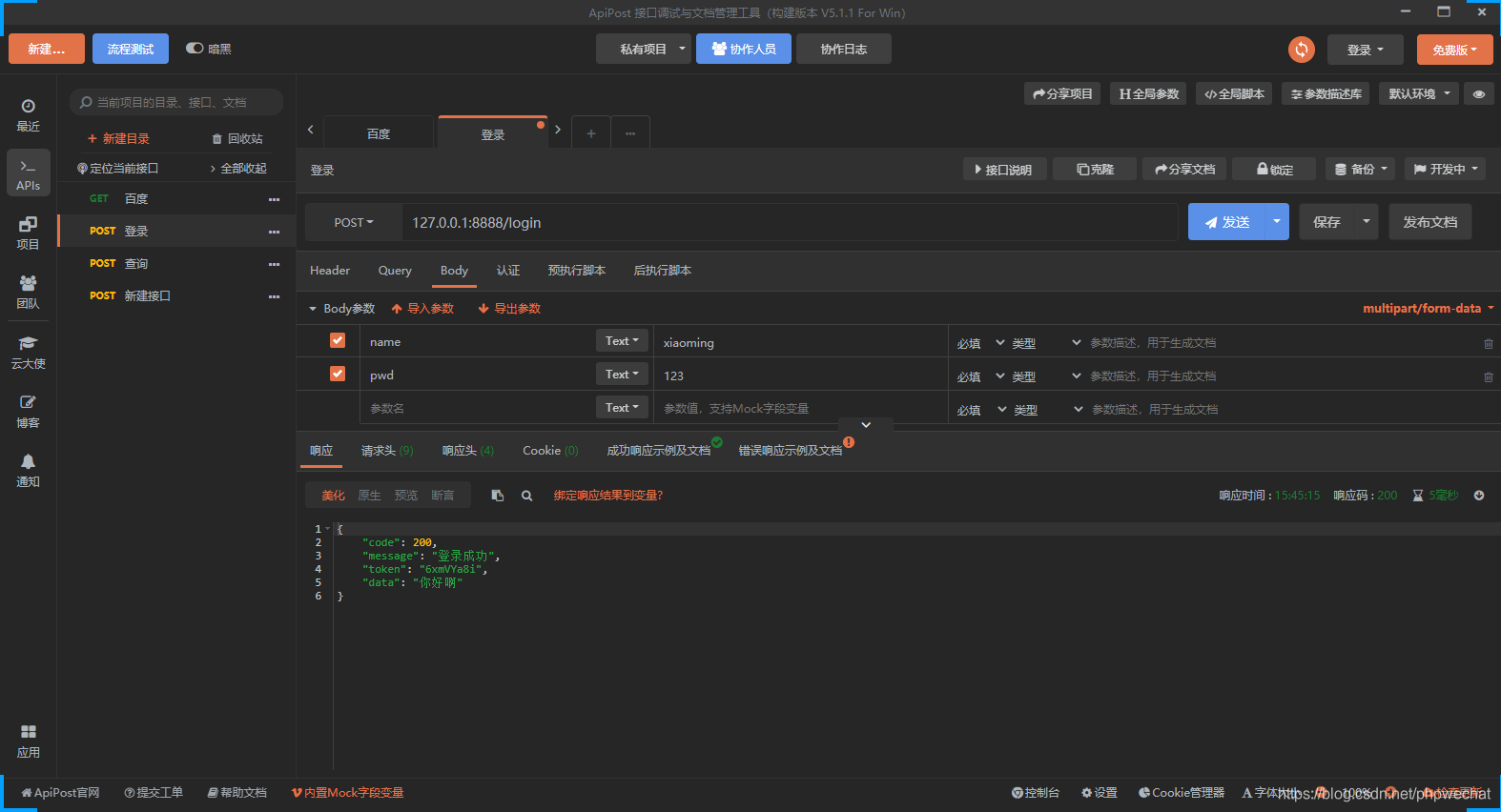Click the orange sync refresh icon

coord(1301,50)
